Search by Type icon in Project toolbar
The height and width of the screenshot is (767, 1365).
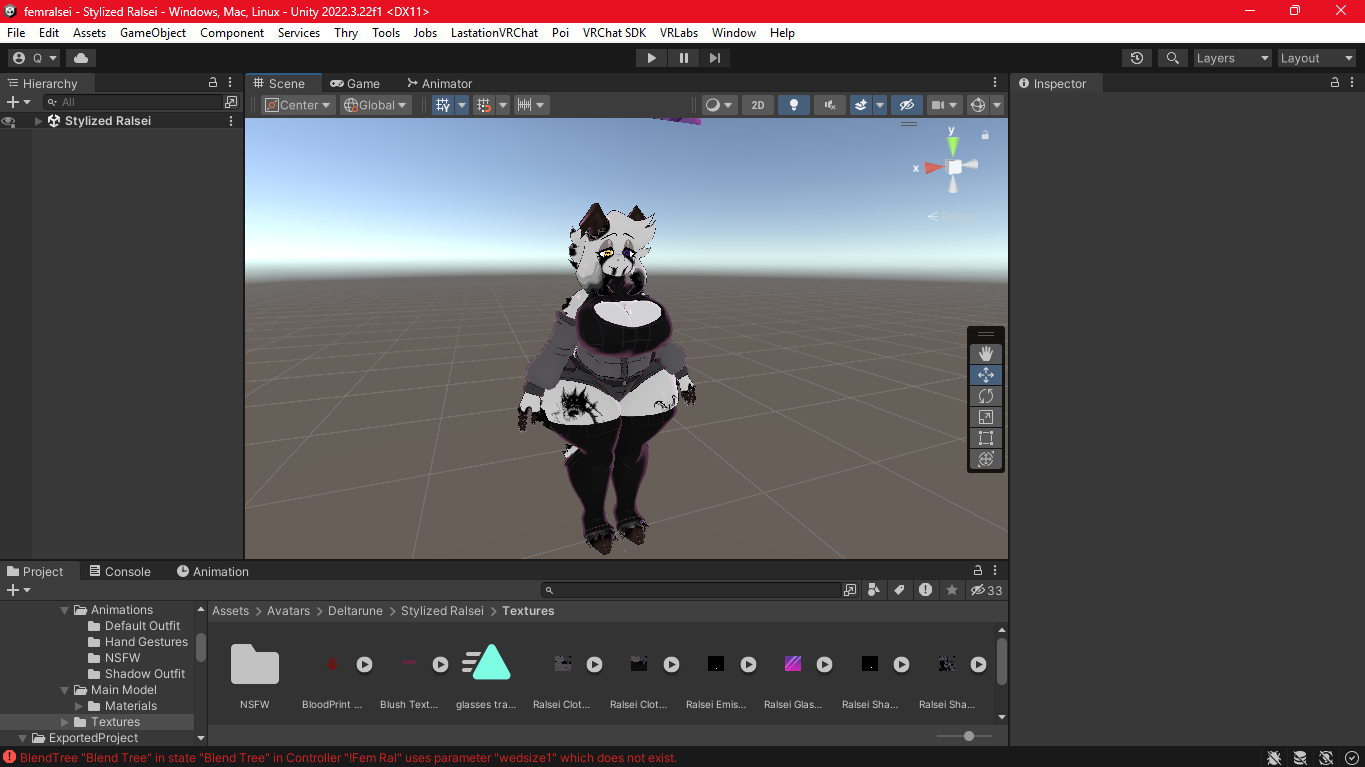click(874, 590)
